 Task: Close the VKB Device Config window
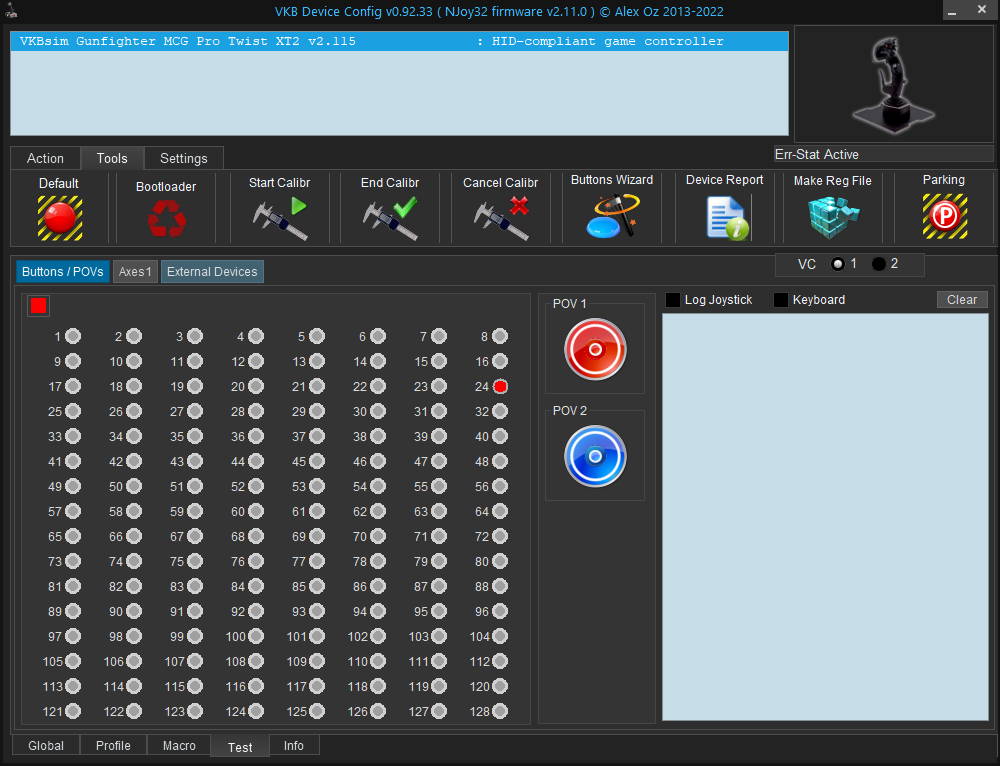click(x=982, y=10)
